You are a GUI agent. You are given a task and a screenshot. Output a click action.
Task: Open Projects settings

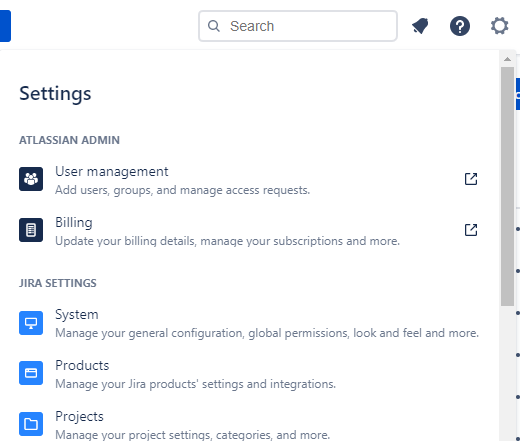248,425
